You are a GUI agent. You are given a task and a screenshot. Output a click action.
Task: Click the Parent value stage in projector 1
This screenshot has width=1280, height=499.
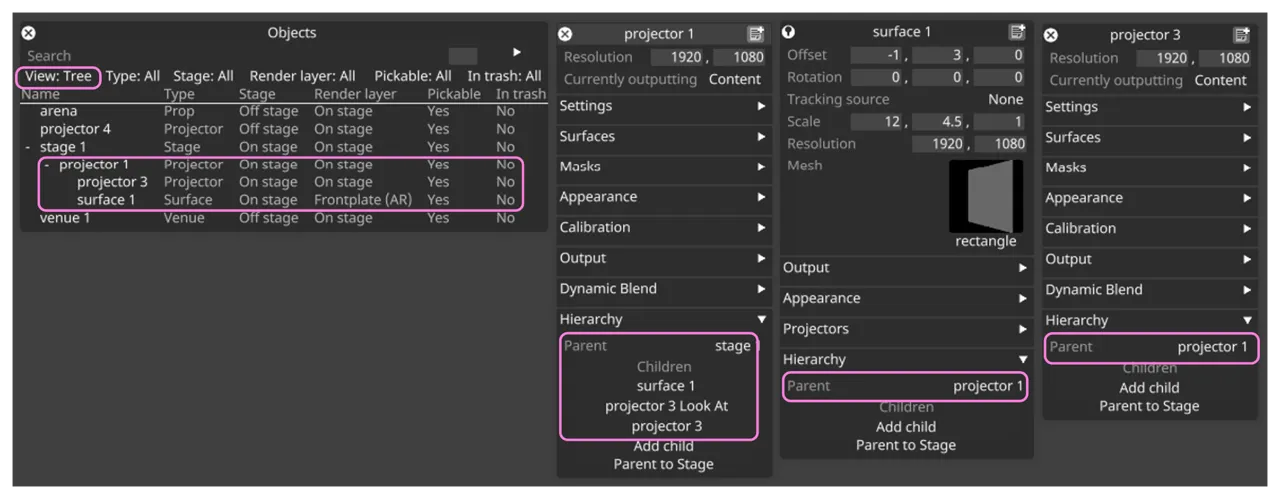point(732,346)
